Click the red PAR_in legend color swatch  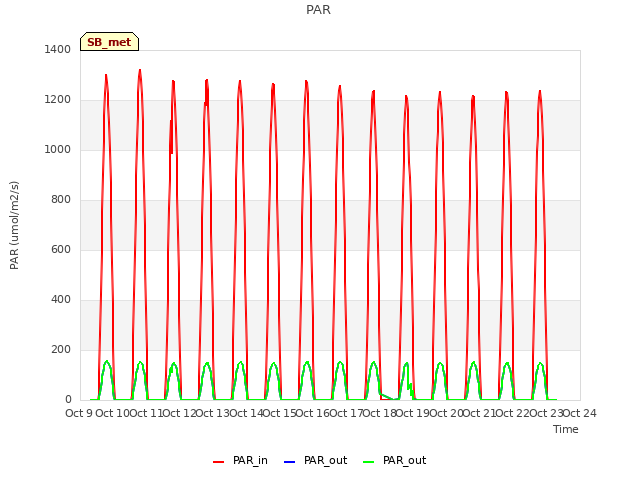pos(219,462)
